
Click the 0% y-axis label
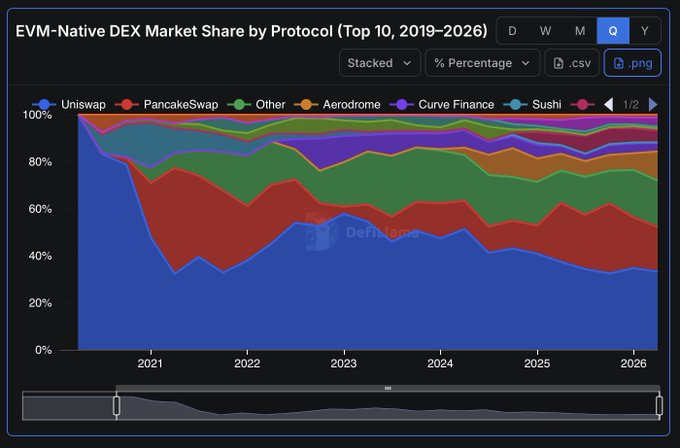[x=43, y=350]
